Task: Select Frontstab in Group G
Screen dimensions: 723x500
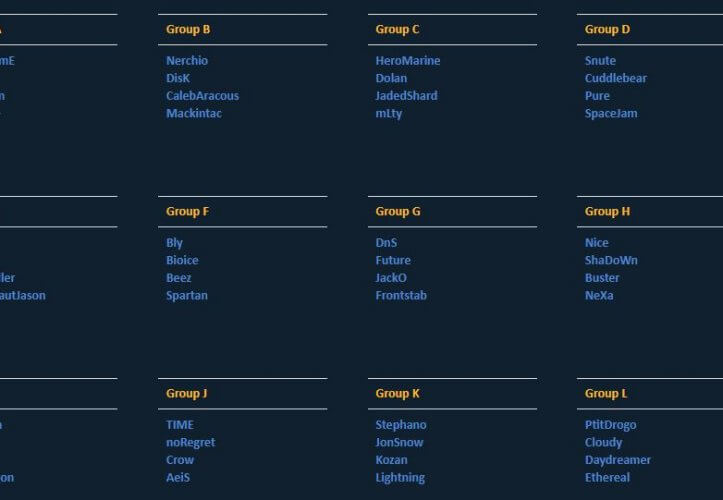Action: pos(402,296)
